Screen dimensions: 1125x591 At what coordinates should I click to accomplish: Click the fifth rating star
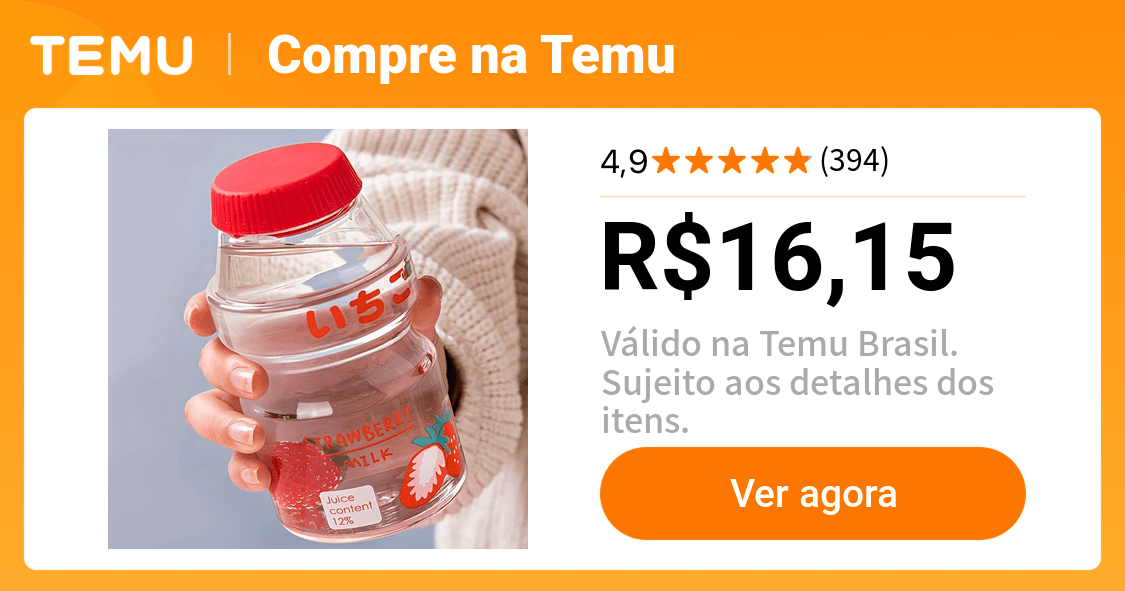pyautogui.click(x=798, y=161)
